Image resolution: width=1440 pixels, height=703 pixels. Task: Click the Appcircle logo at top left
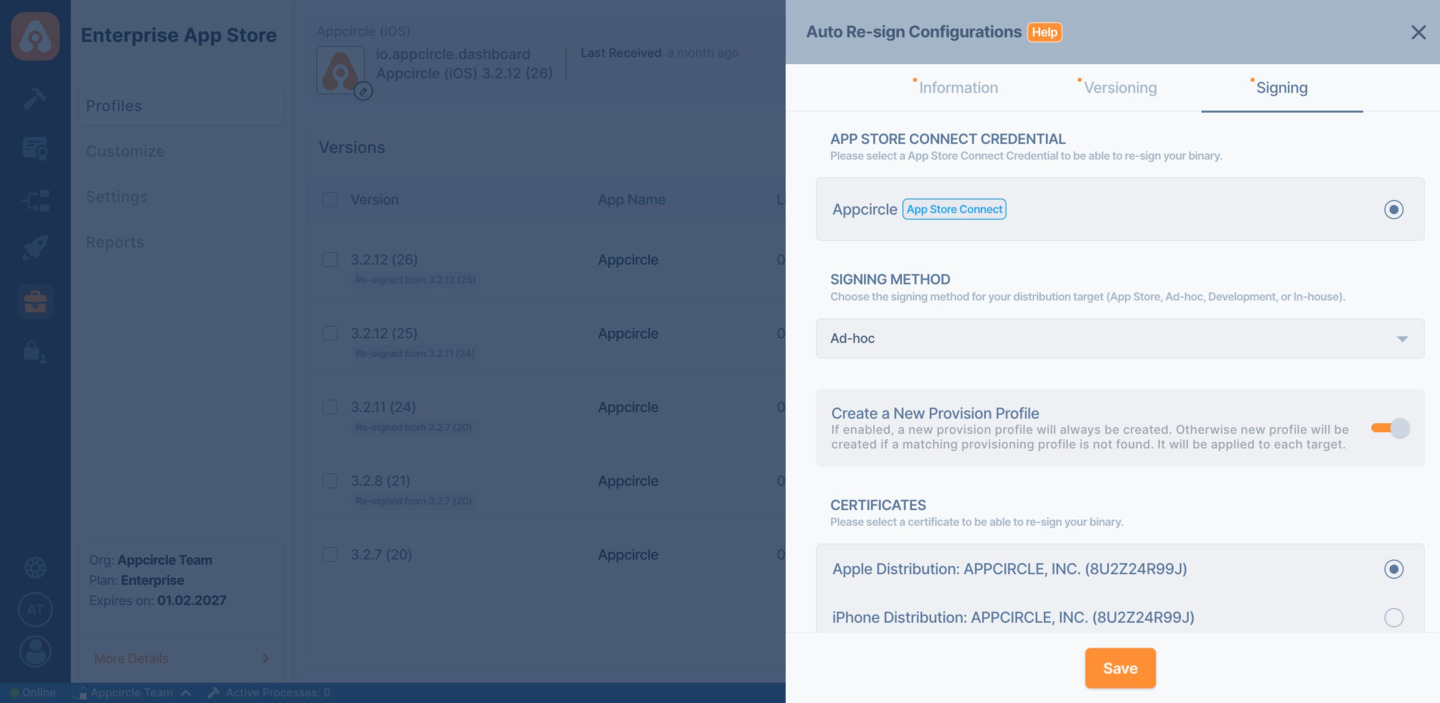click(x=35, y=35)
